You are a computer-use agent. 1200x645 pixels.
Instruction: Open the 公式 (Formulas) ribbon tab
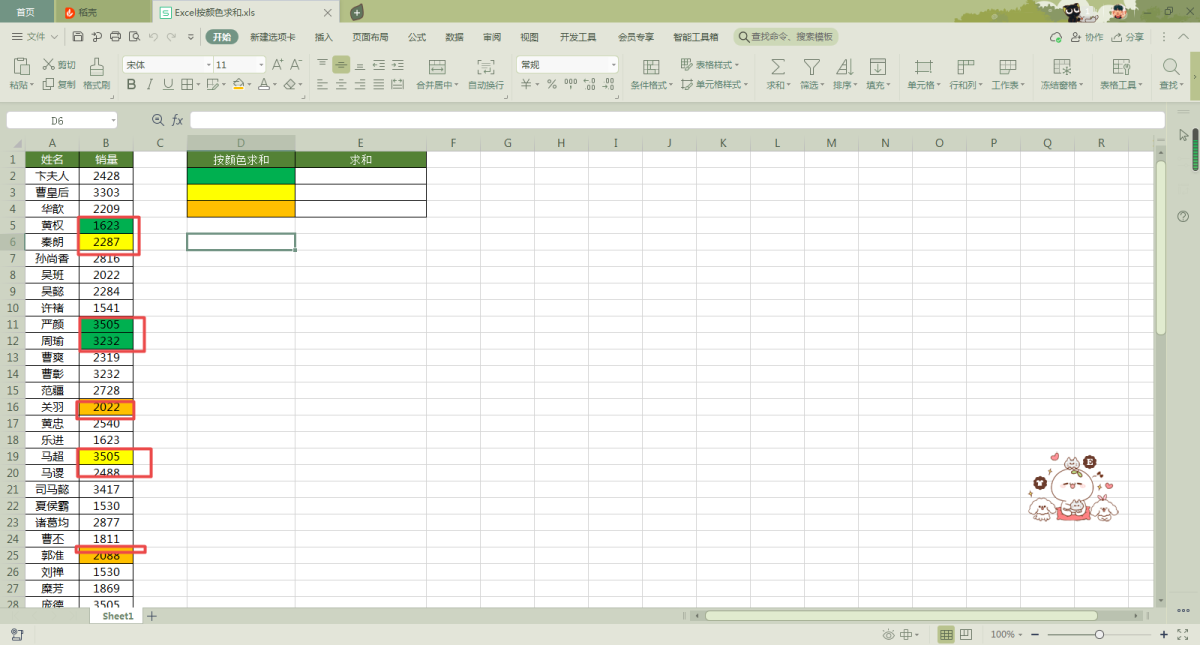[417, 37]
